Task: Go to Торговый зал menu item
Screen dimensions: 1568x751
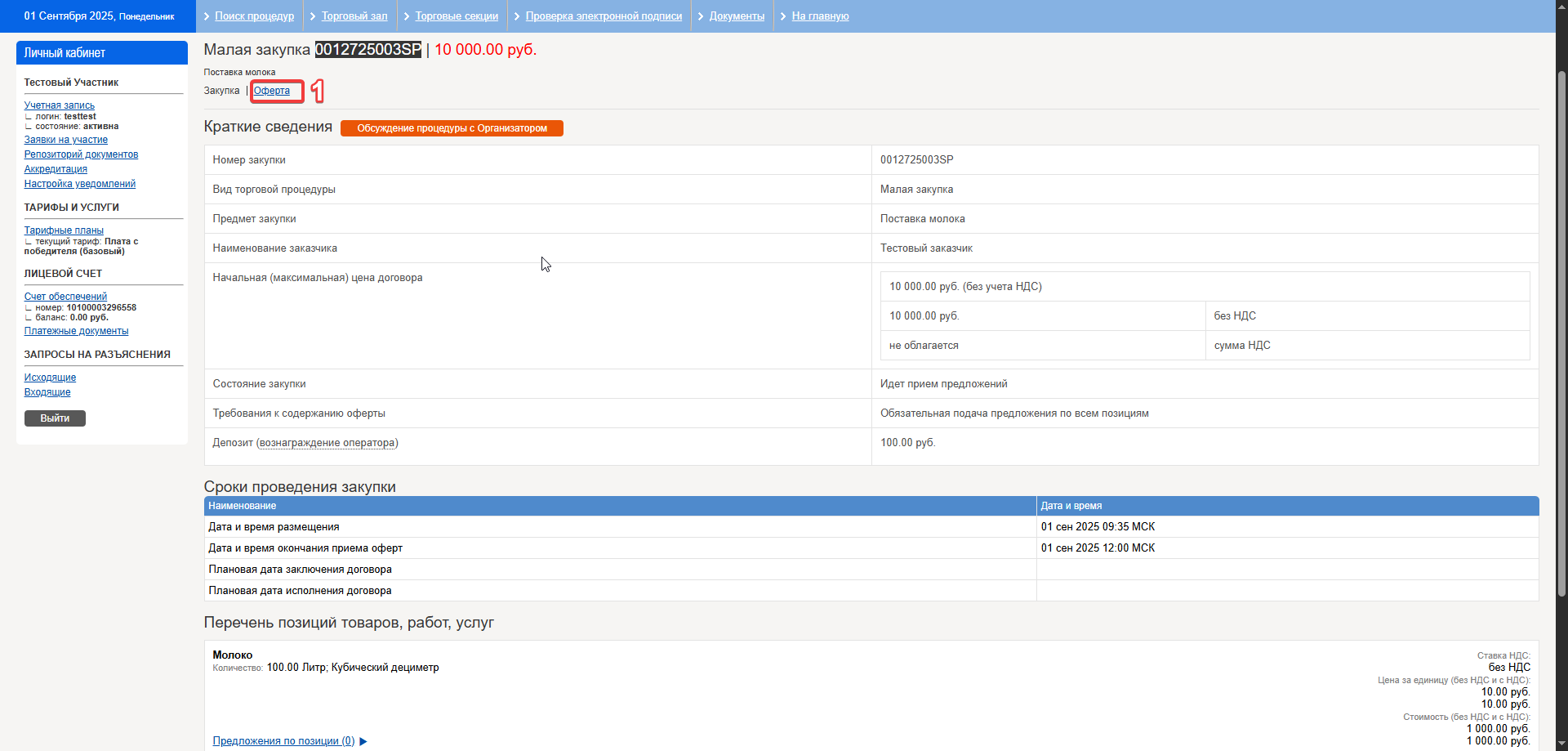Action: click(x=354, y=16)
